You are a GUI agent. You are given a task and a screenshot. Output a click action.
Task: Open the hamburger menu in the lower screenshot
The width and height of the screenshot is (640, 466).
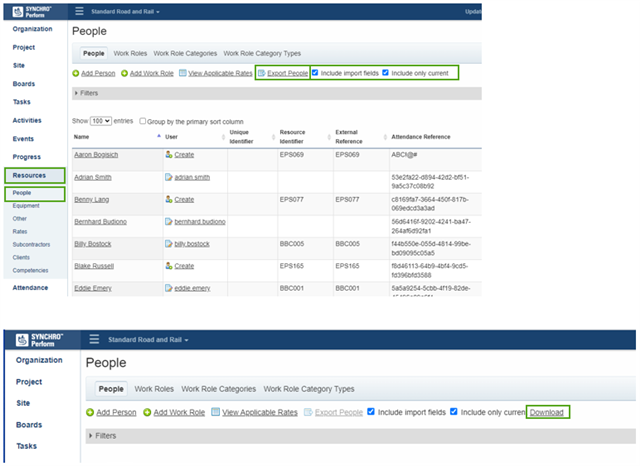pyautogui.click(x=94, y=339)
